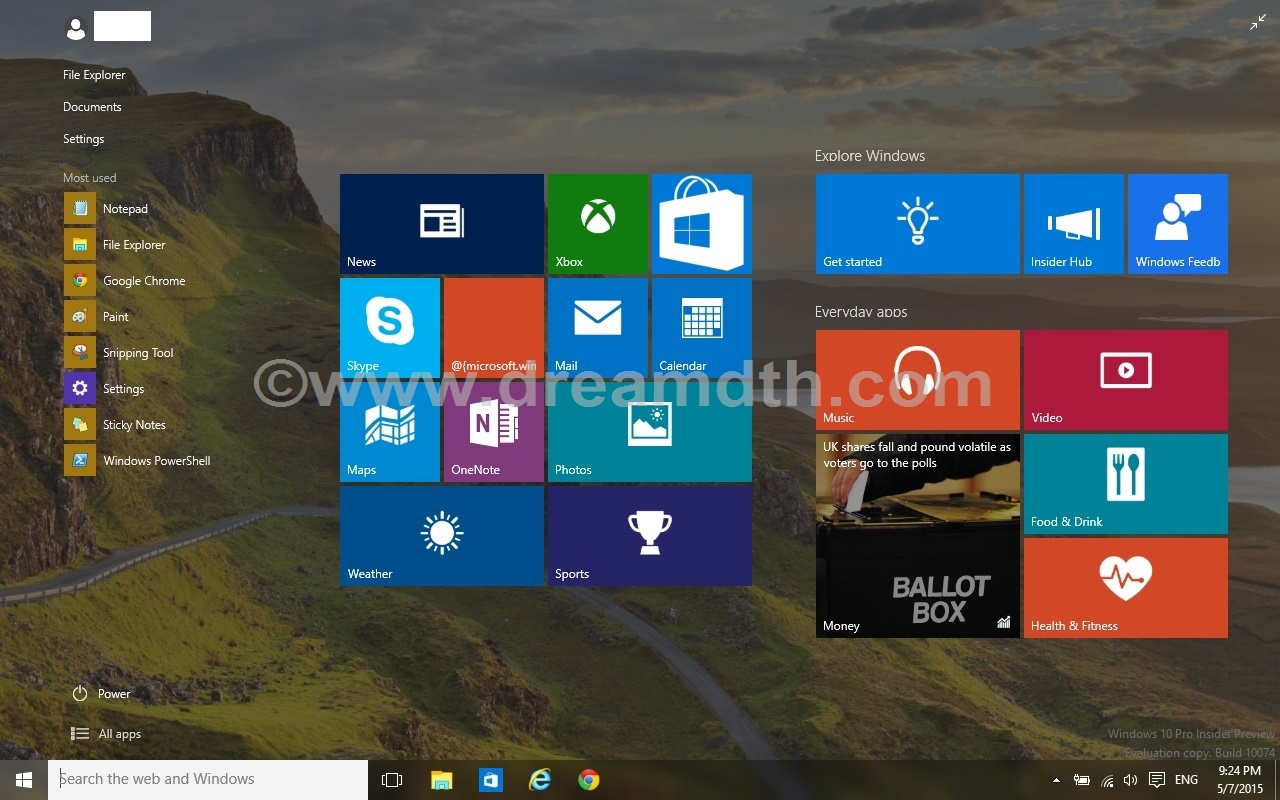Screen dimensions: 1280x800
Task: Launch Notepad from Most used list
Action: [x=105, y=209]
